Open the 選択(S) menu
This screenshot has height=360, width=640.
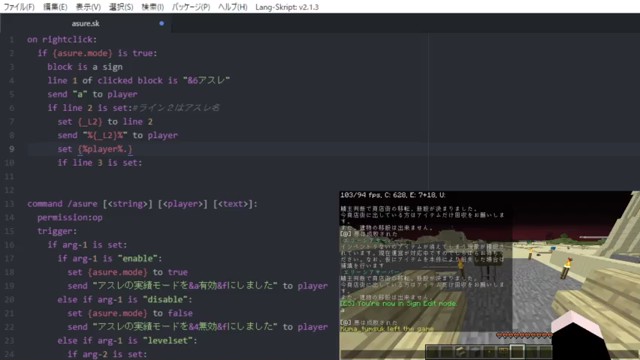pyautogui.click(x=121, y=7)
